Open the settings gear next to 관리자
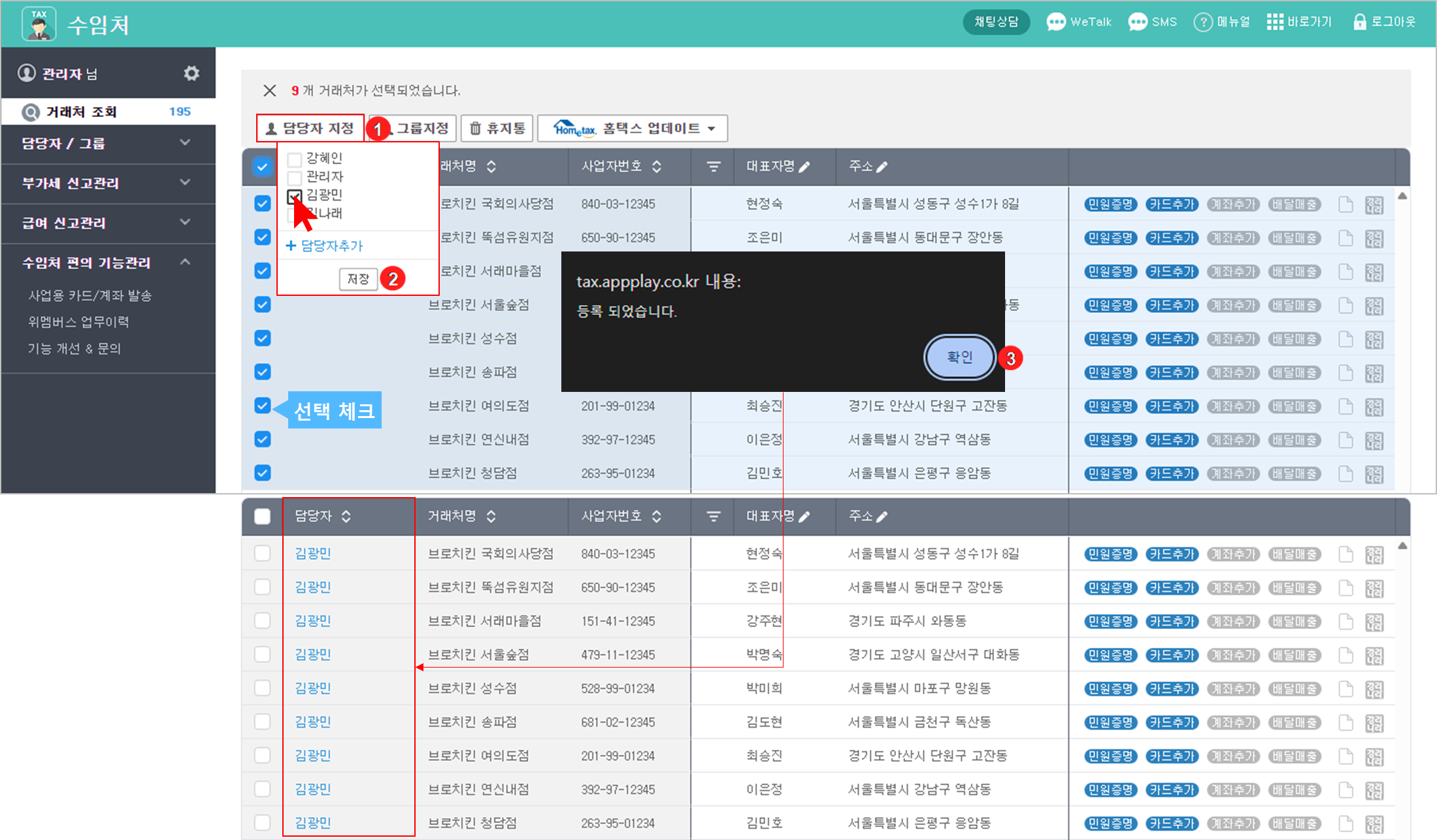Screen dimensions: 1437x840 [191, 73]
